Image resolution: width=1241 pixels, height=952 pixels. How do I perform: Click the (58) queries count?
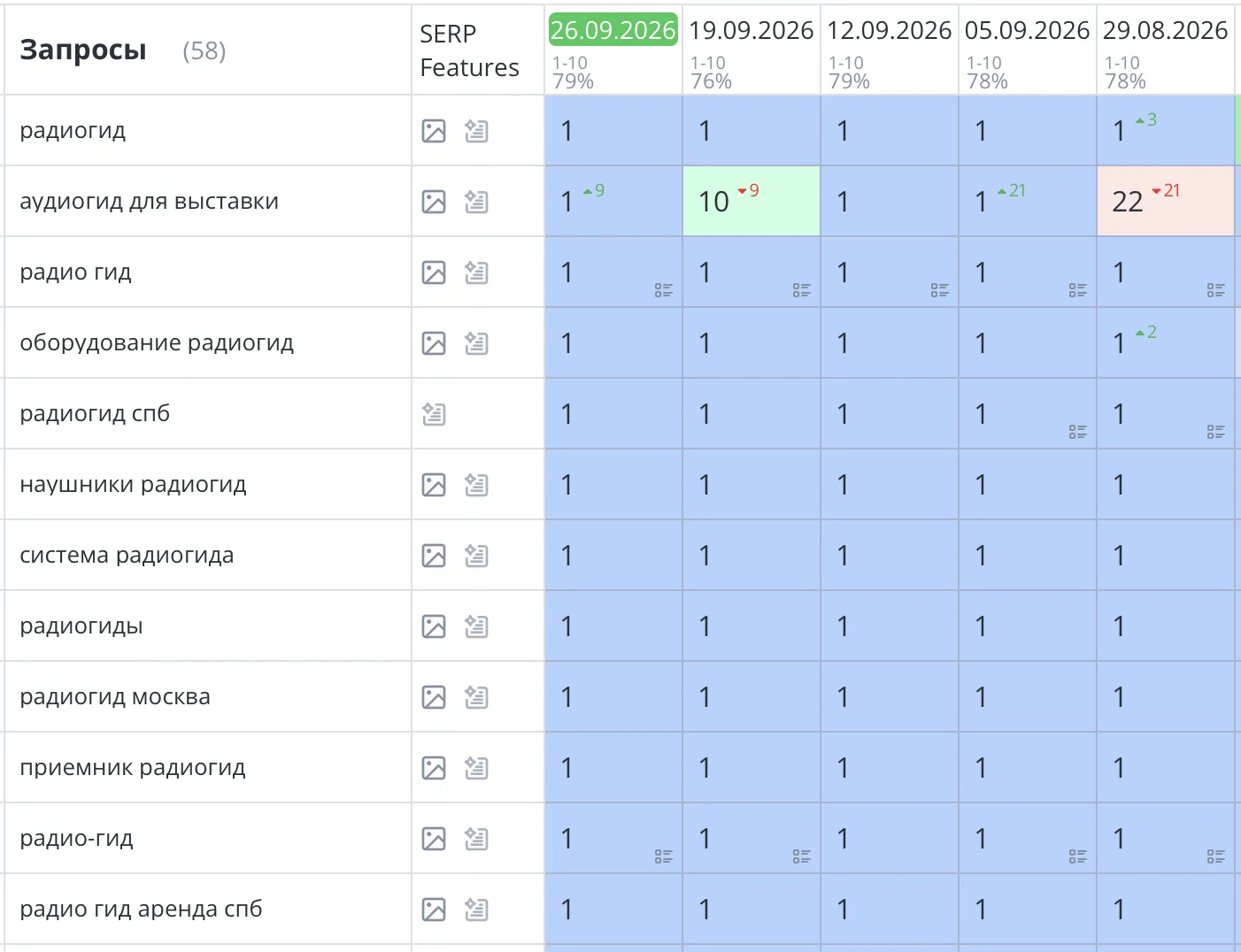(x=204, y=51)
